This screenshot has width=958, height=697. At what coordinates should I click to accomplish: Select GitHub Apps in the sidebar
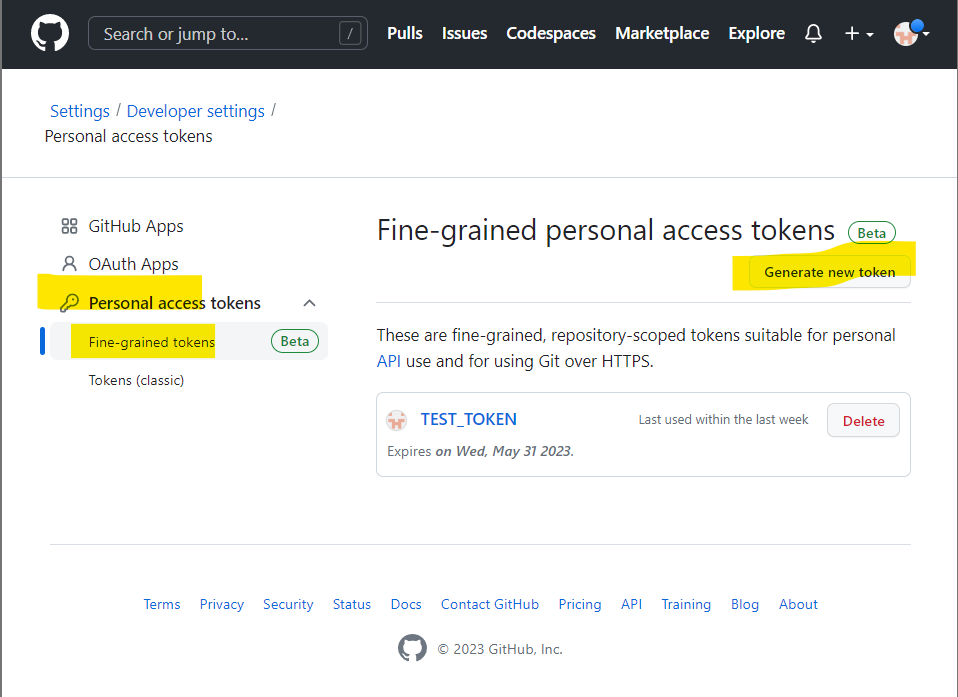tap(136, 226)
